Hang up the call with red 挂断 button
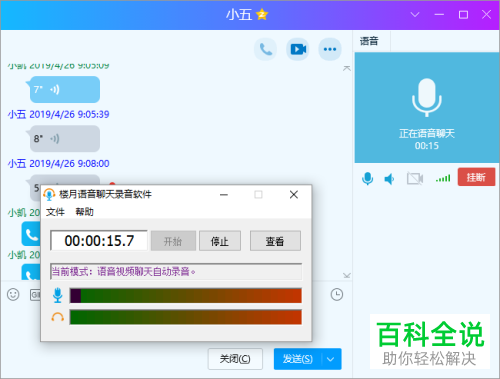 coord(476,177)
